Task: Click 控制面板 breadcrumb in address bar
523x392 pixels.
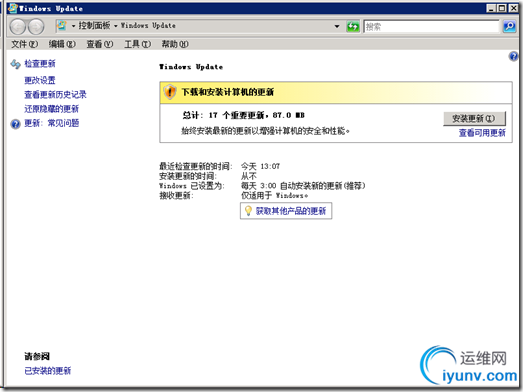Action: click(94, 26)
